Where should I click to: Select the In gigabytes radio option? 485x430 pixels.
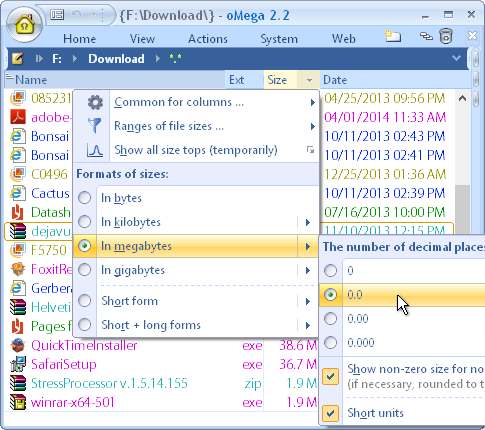pos(85,270)
